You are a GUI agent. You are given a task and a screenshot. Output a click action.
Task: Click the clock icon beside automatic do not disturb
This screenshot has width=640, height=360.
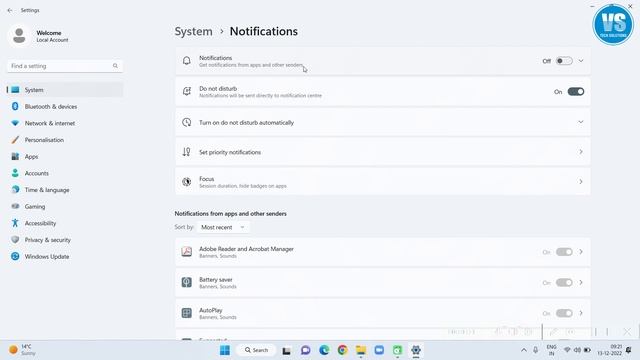click(x=187, y=122)
